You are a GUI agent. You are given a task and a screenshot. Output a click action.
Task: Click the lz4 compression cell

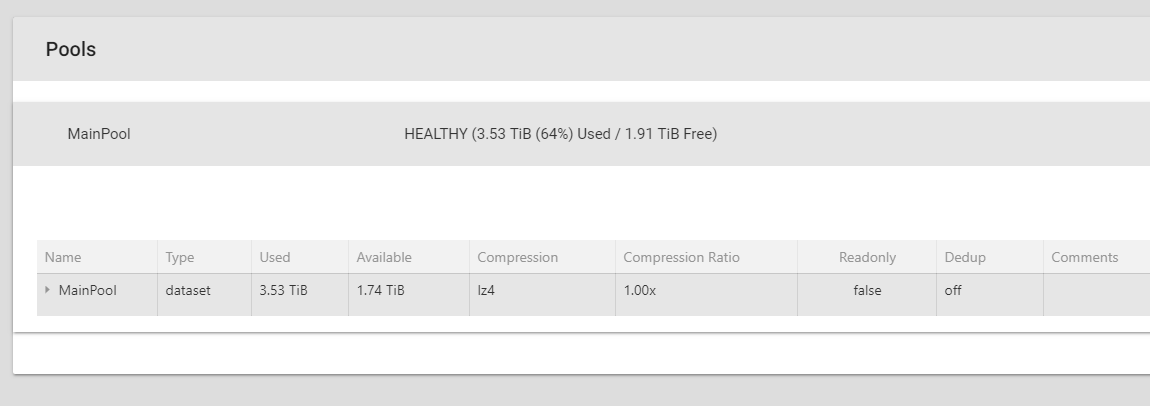(x=486, y=291)
